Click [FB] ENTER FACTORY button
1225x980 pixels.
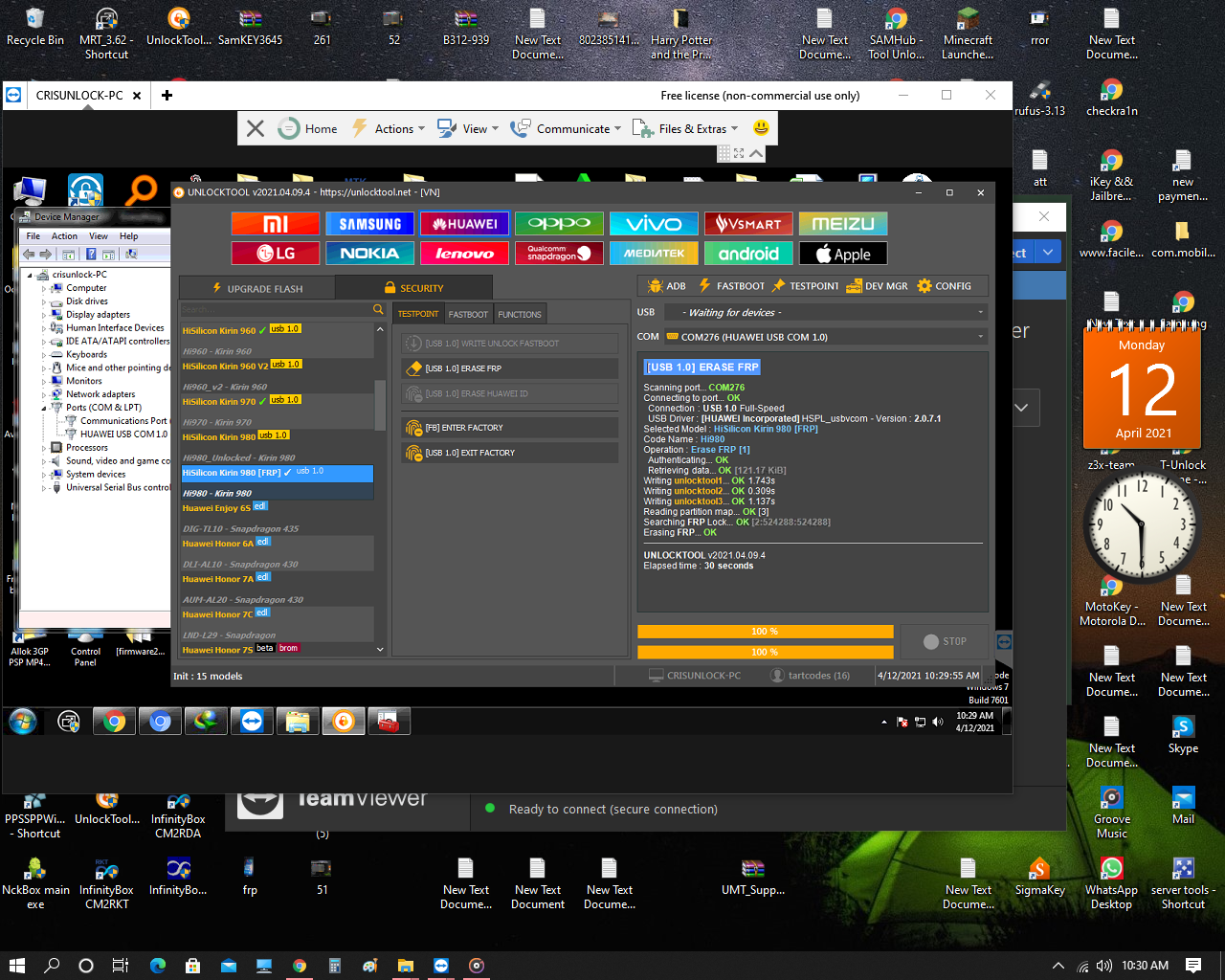[509, 428]
